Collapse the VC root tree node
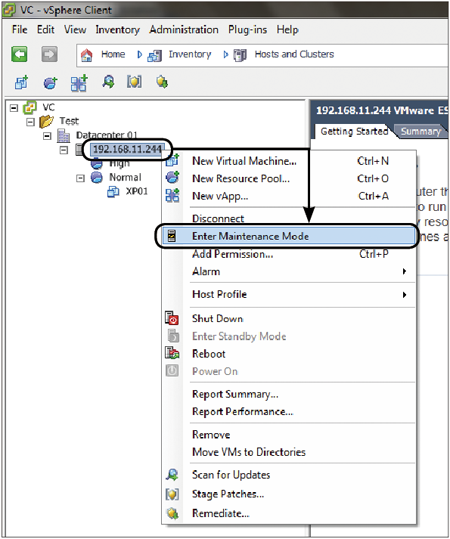Viewport: 450px width, 539px height. point(14,108)
